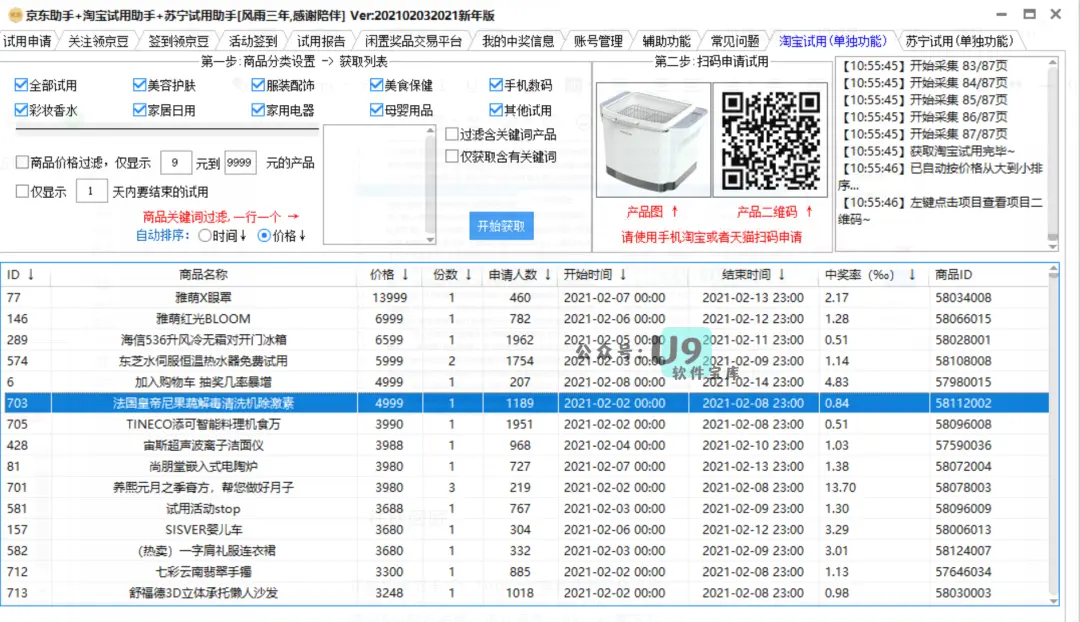Screen dimensions: 1080x622
Task: Click the days field containing 1
Action: coord(91,191)
